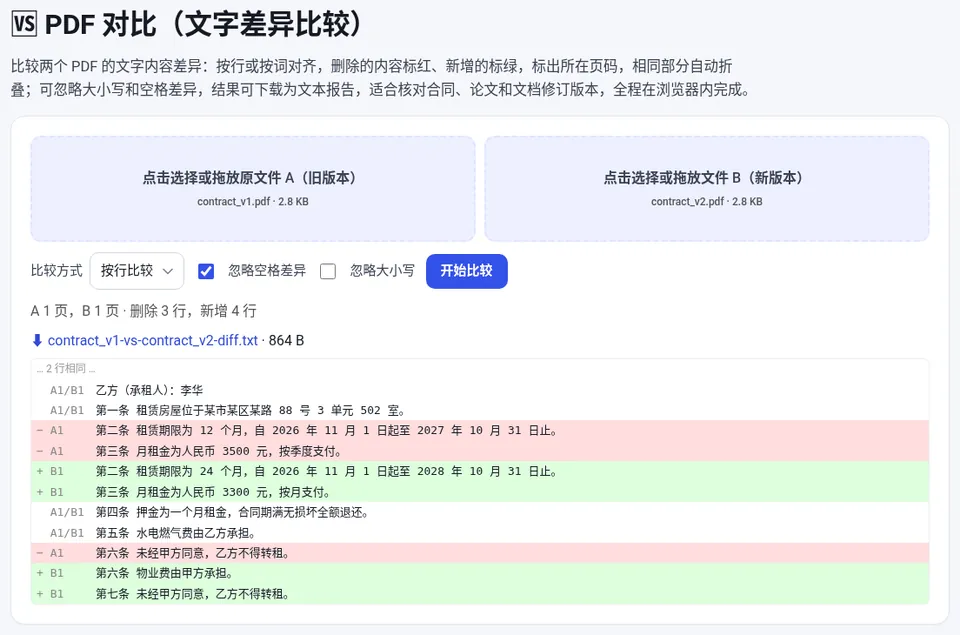Click the added line '第六条 物业费由甲方承担'
960x635 pixels.
(x=480, y=573)
